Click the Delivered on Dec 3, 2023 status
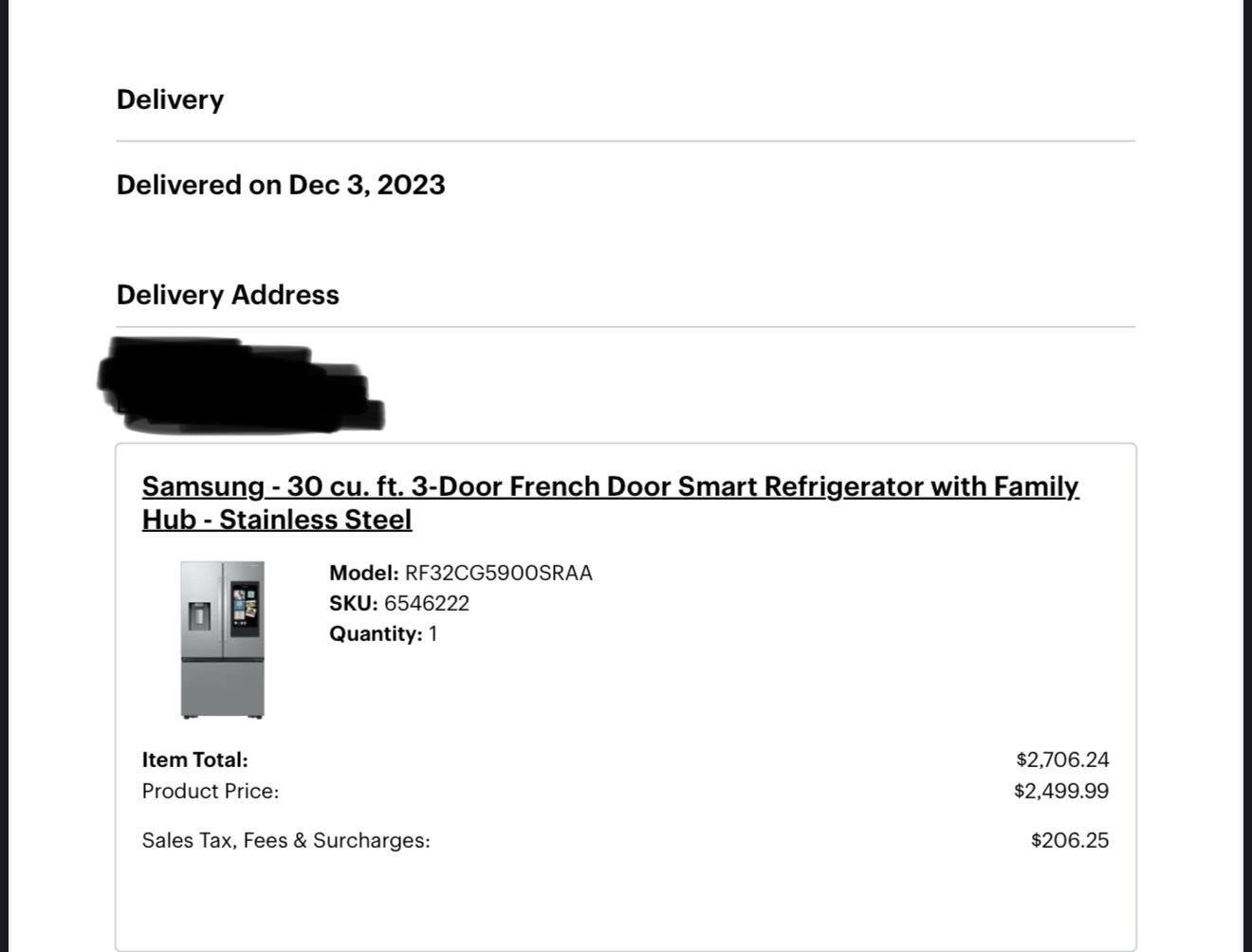The height and width of the screenshot is (952, 1252). point(281,185)
